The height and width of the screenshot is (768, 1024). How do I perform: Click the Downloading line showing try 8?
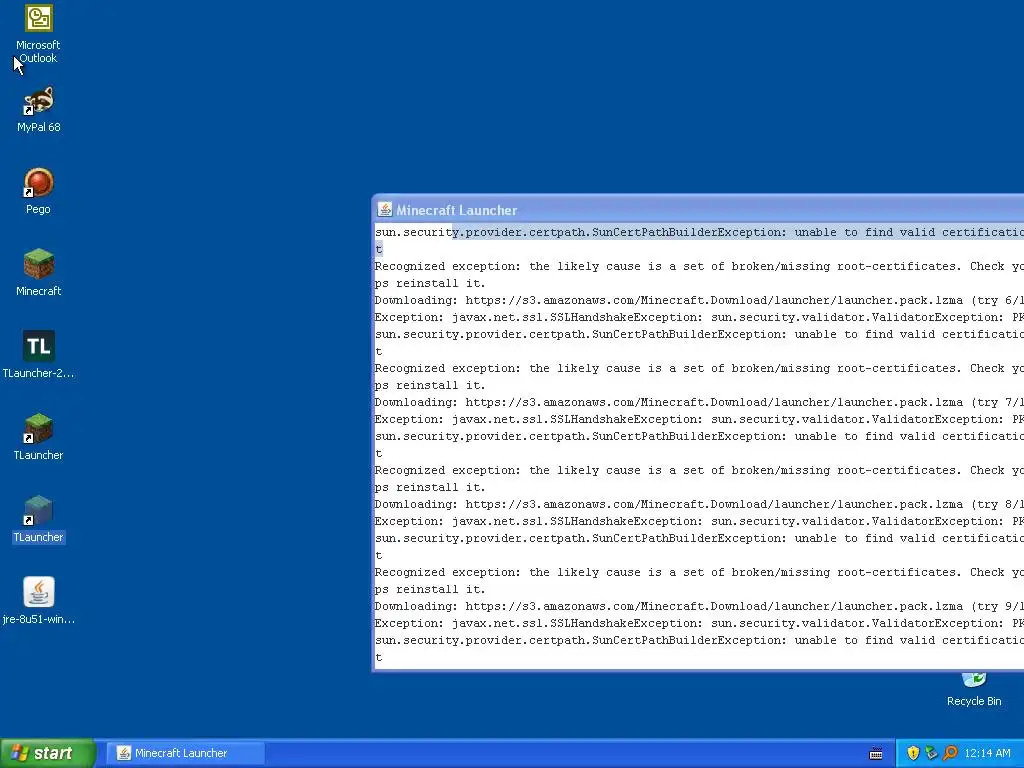(x=699, y=504)
